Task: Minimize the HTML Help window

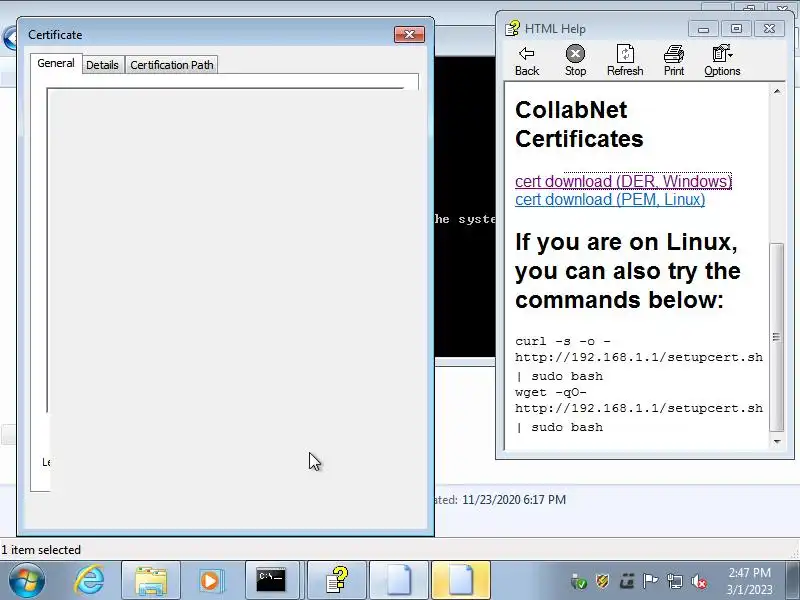Action: [x=703, y=29]
